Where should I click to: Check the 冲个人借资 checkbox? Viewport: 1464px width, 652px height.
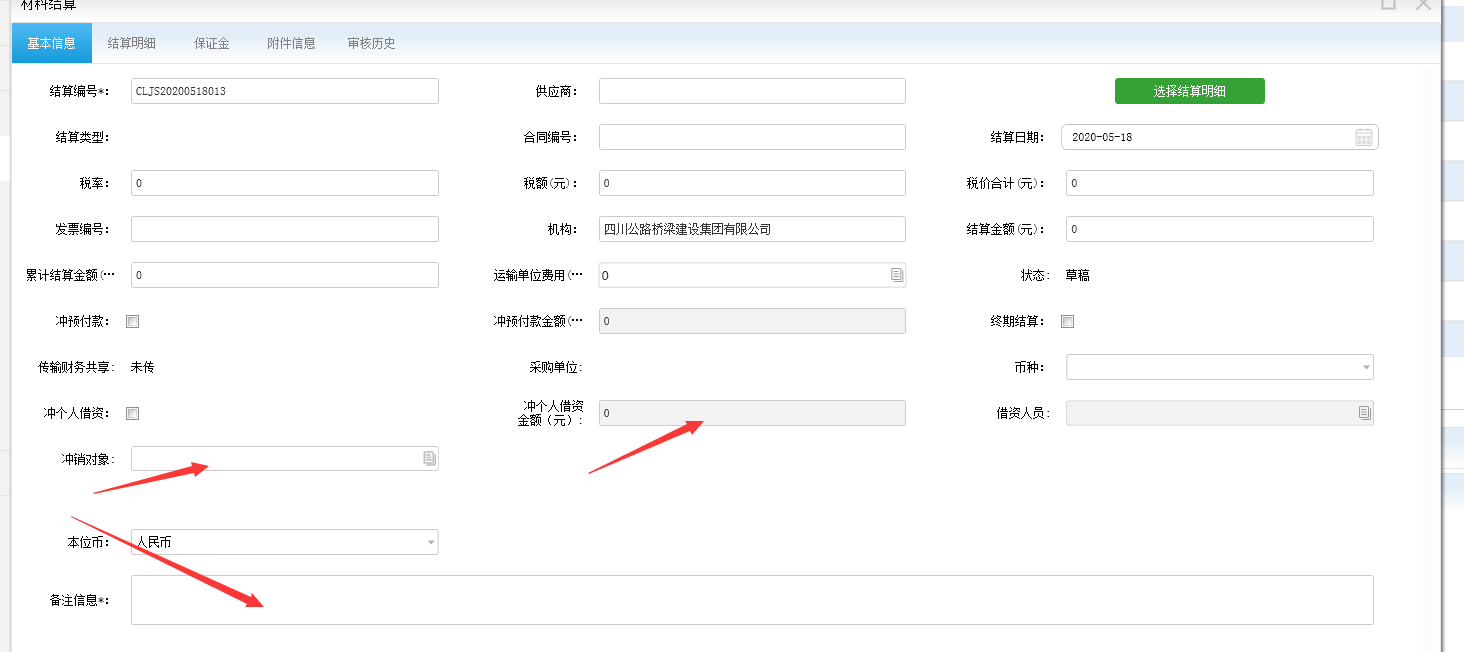click(x=133, y=414)
